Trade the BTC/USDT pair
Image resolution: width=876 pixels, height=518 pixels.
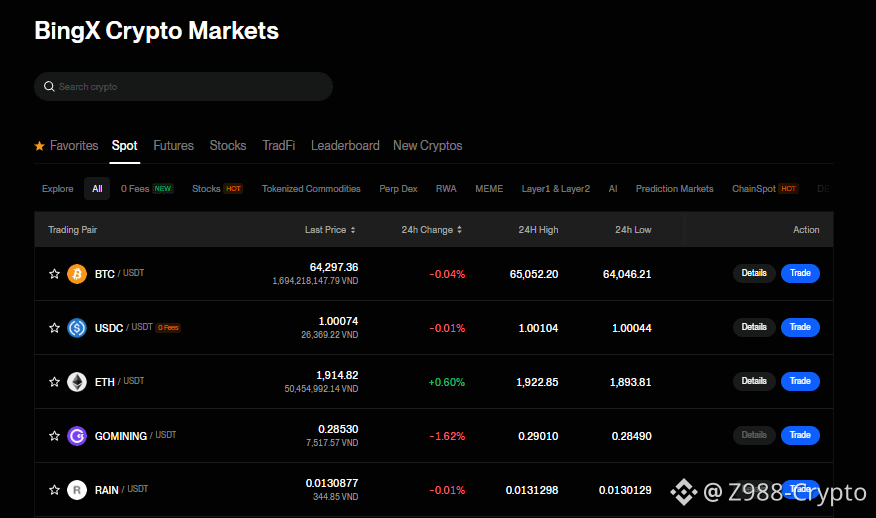(800, 273)
